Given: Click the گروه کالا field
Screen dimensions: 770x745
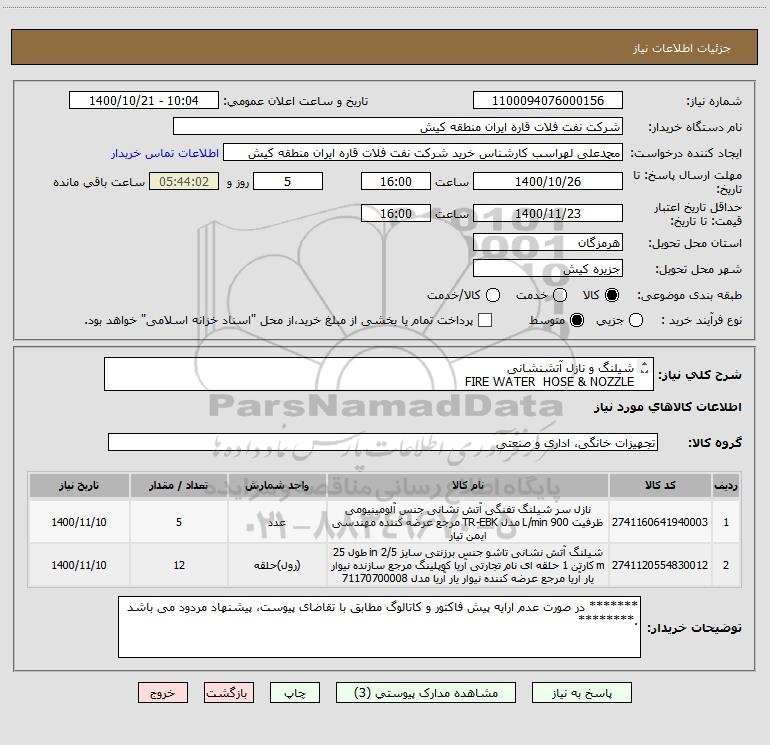Looking at the screenshot, I should pyautogui.click(x=383, y=442).
